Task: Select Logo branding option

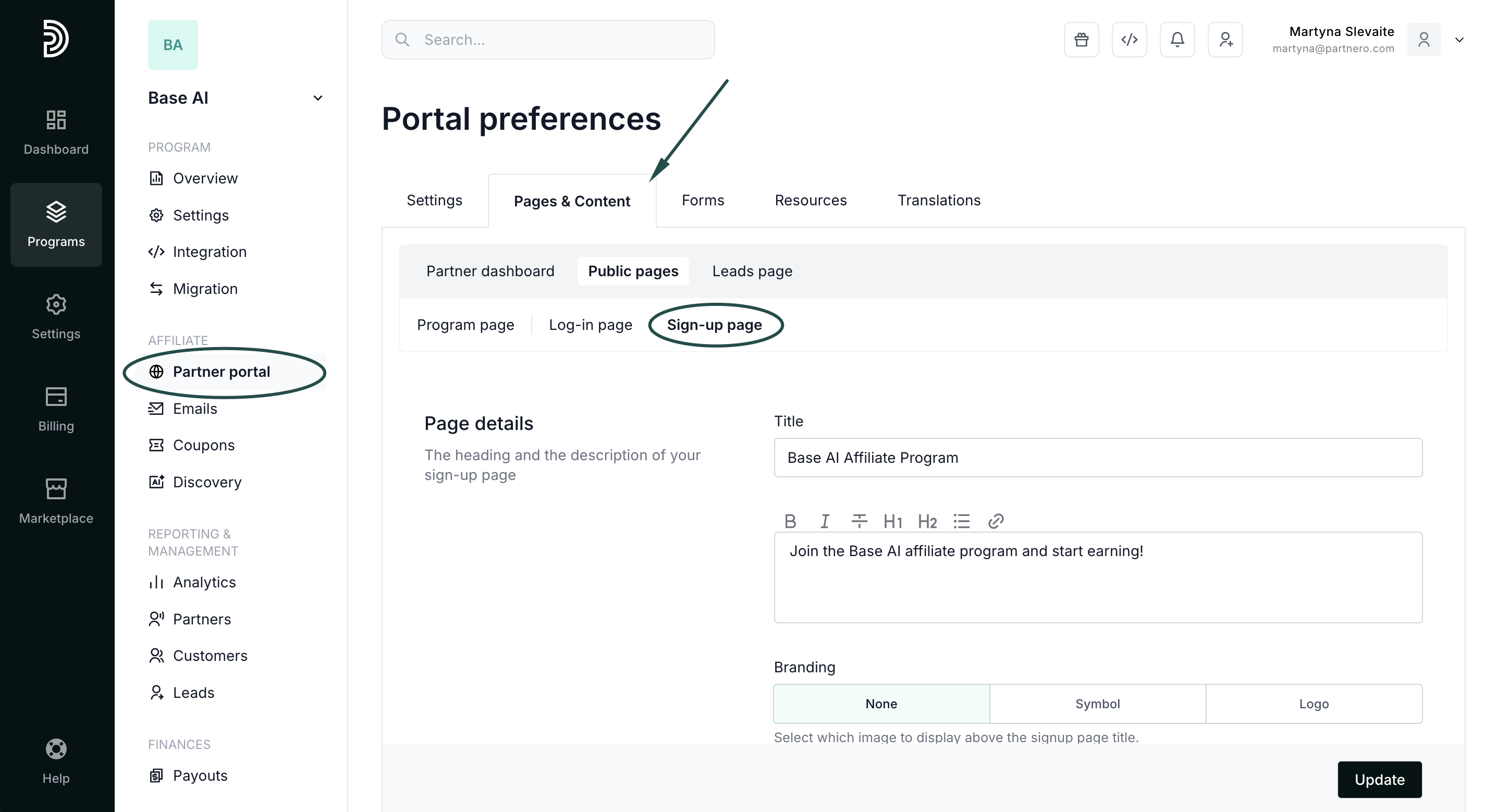Action: point(1313,704)
